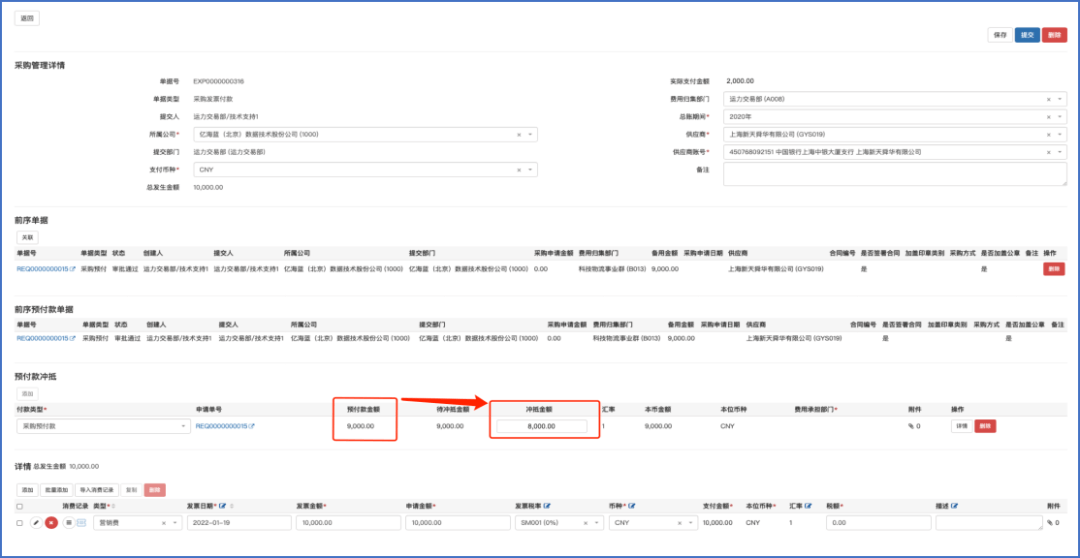The width and height of the screenshot is (1080, 558).
Task: Click the 导入消费记录 button
Action: click(96, 490)
